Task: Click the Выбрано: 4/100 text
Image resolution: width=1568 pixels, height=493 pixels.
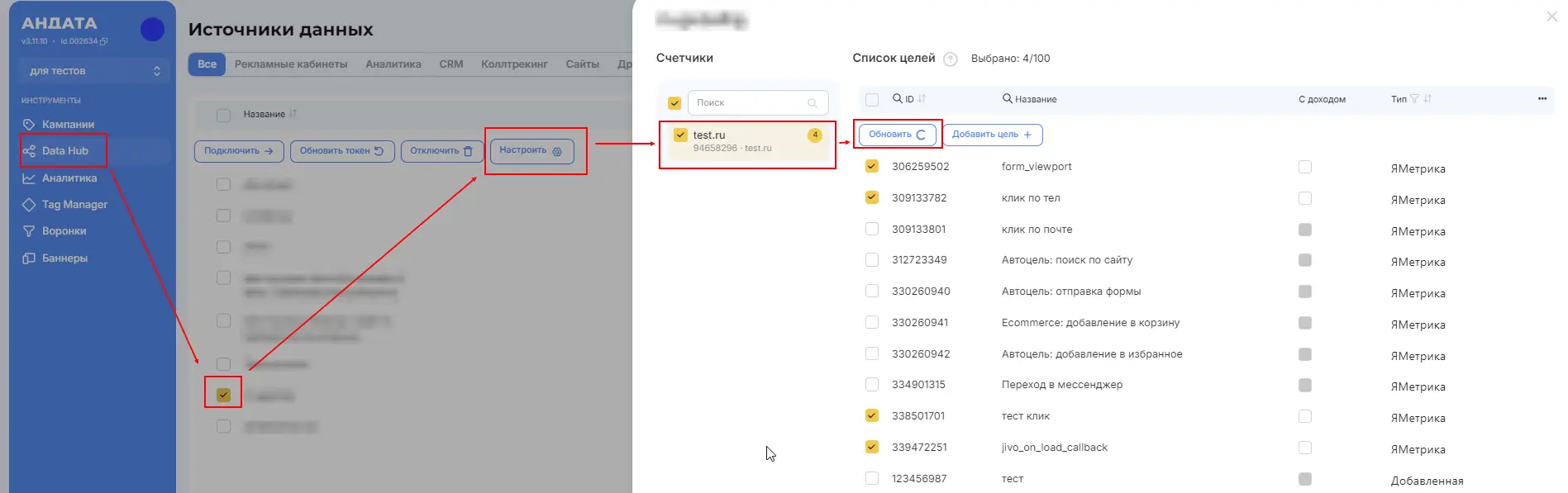Action: (x=1011, y=59)
